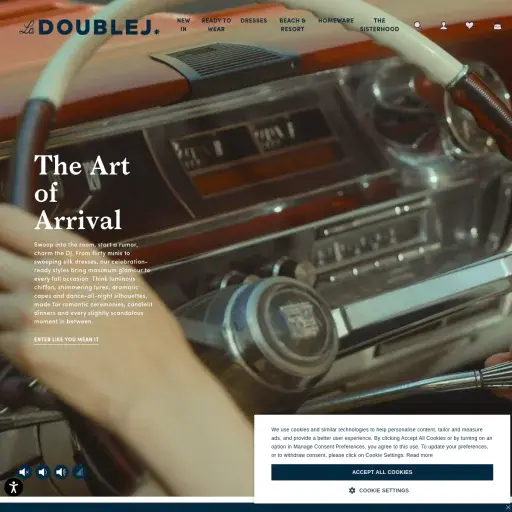
Task: View wishlist via heart icon
Action: coord(469,25)
